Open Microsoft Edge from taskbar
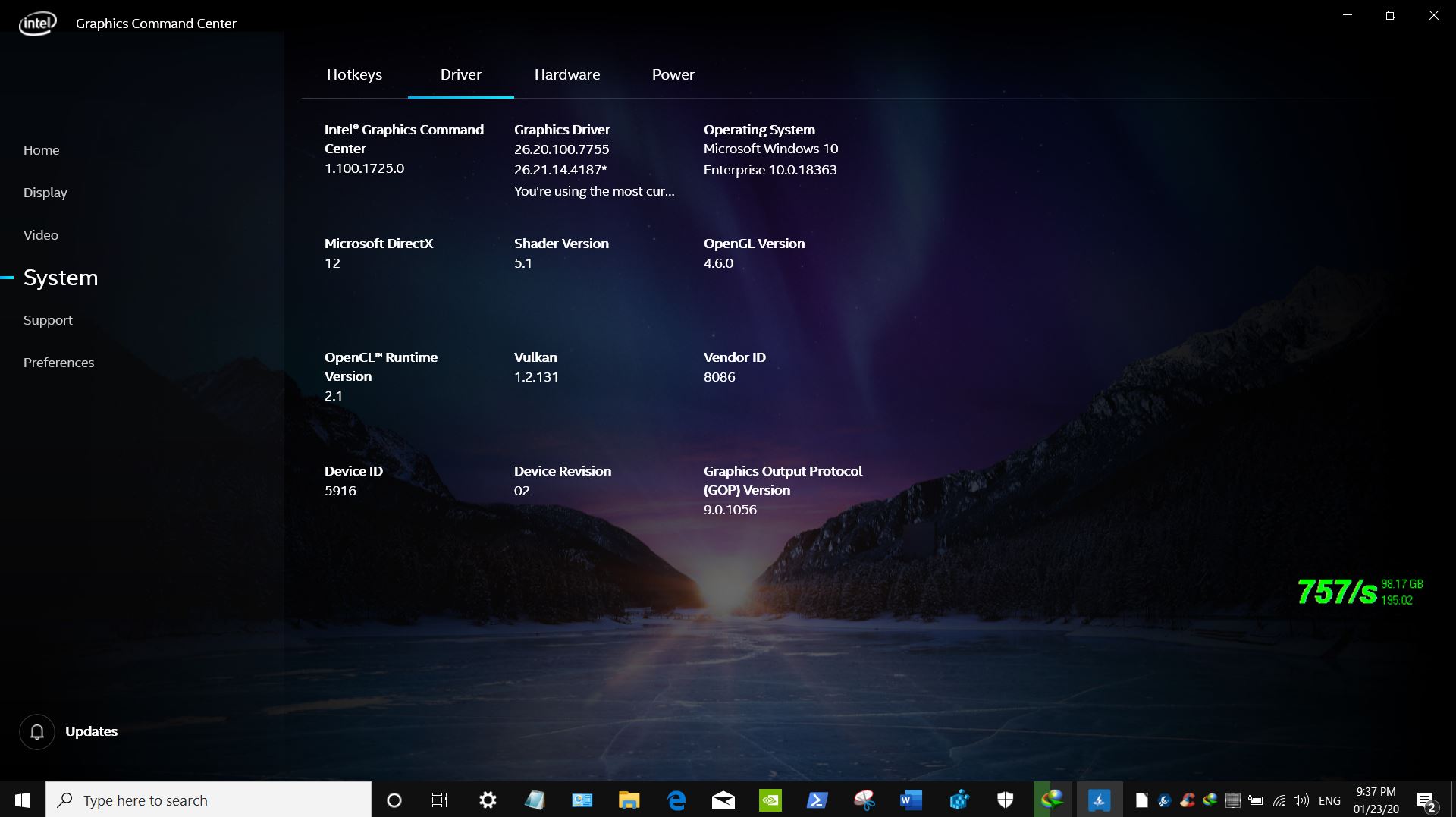Viewport: 1456px width, 817px height. coord(676,800)
